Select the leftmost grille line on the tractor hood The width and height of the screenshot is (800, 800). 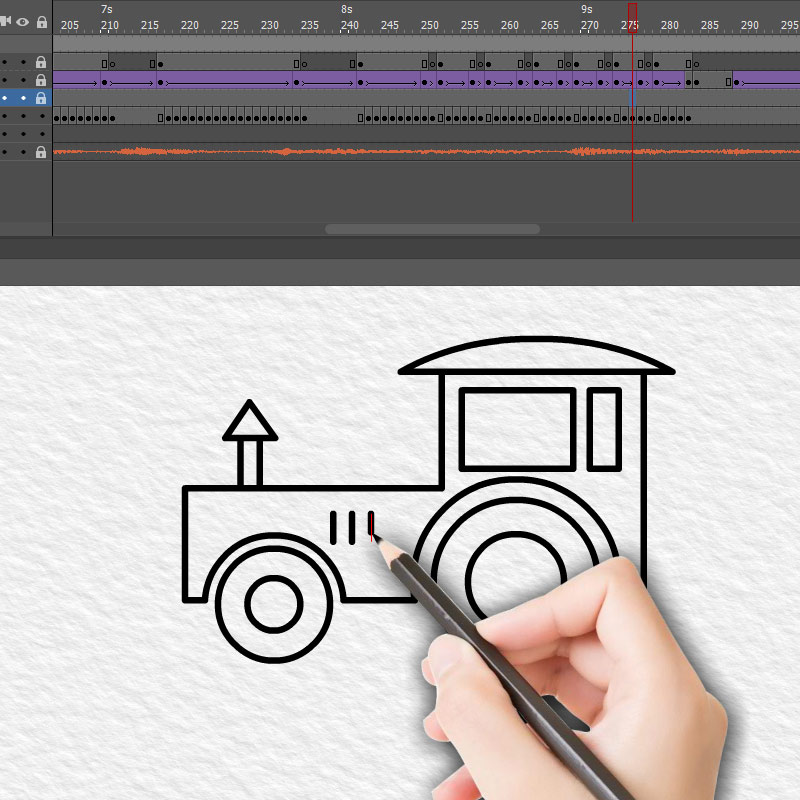[333, 528]
